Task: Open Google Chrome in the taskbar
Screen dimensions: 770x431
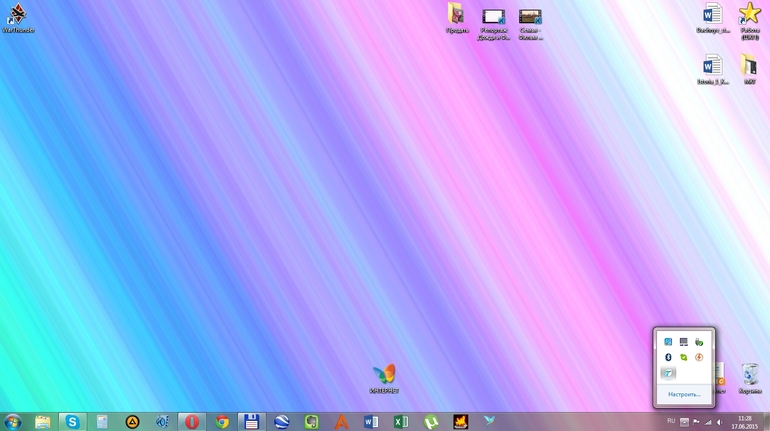Action: point(223,422)
